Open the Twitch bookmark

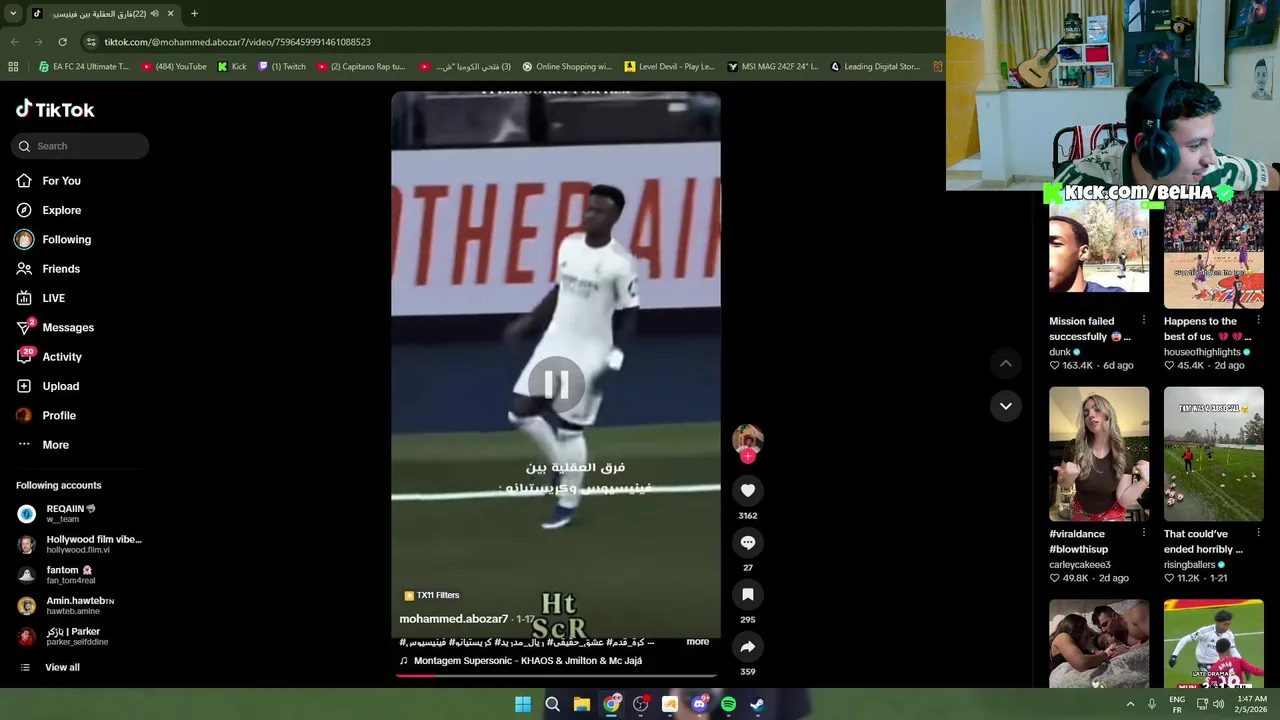282,67
